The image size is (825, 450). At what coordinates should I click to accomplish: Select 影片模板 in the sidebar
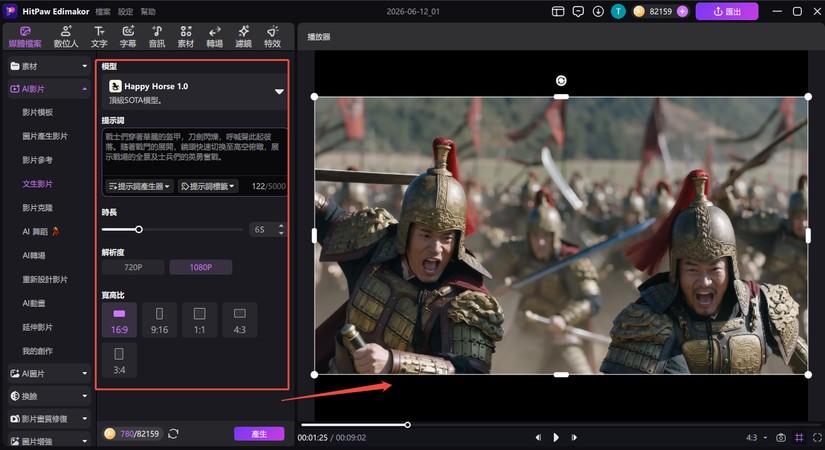click(x=37, y=112)
